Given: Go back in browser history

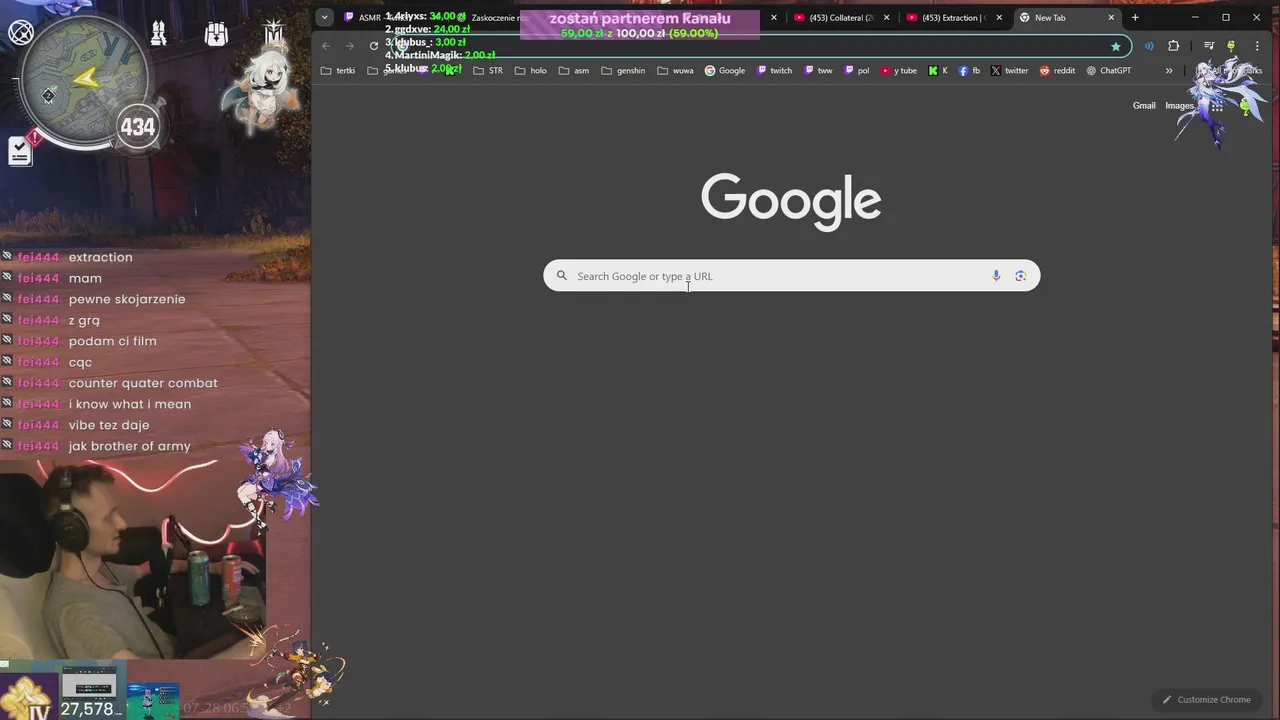Looking at the screenshot, I should (326, 45).
